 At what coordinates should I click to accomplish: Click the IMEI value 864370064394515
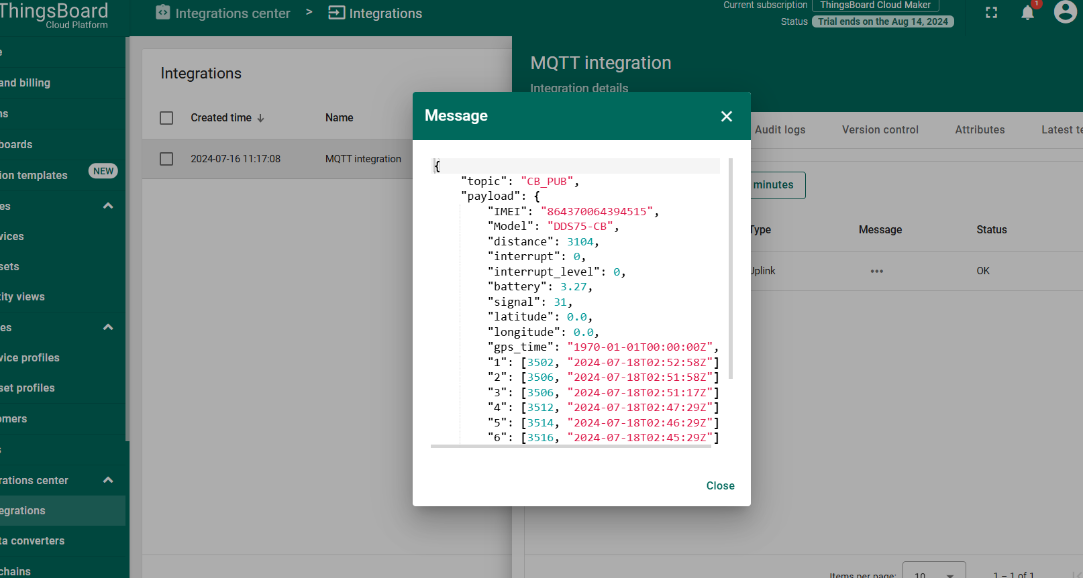click(596, 211)
